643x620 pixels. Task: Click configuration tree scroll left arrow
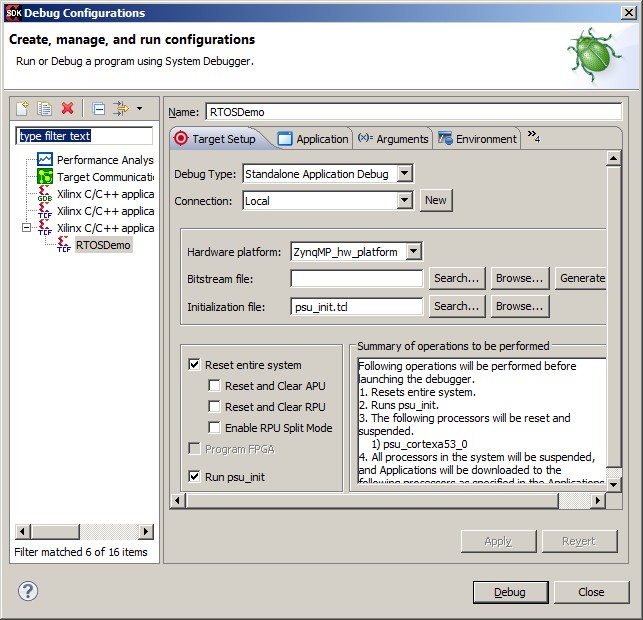pos(23,532)
